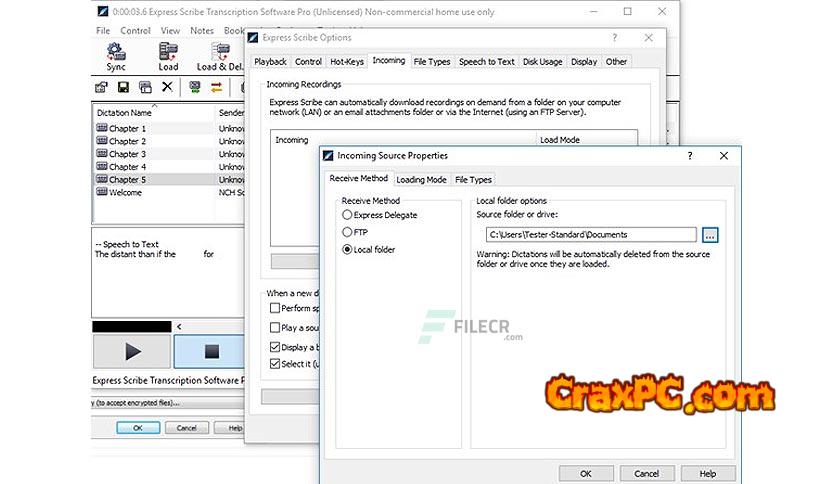Open File Types tab in Incoming Source Properties
The width and height of the screenshot is (836, 484).
pos(473,180)
